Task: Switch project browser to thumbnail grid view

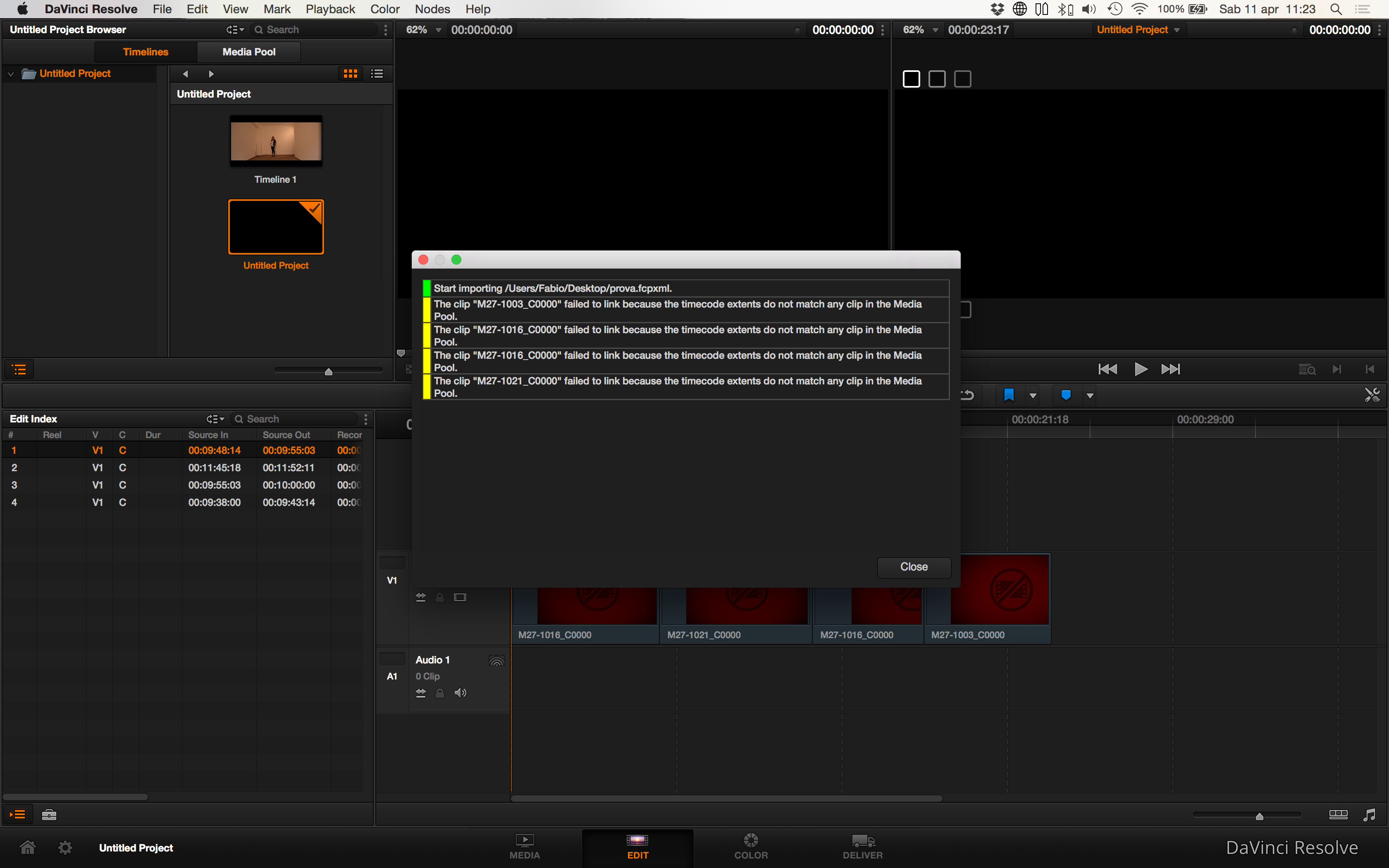Action: click(350, 74)
